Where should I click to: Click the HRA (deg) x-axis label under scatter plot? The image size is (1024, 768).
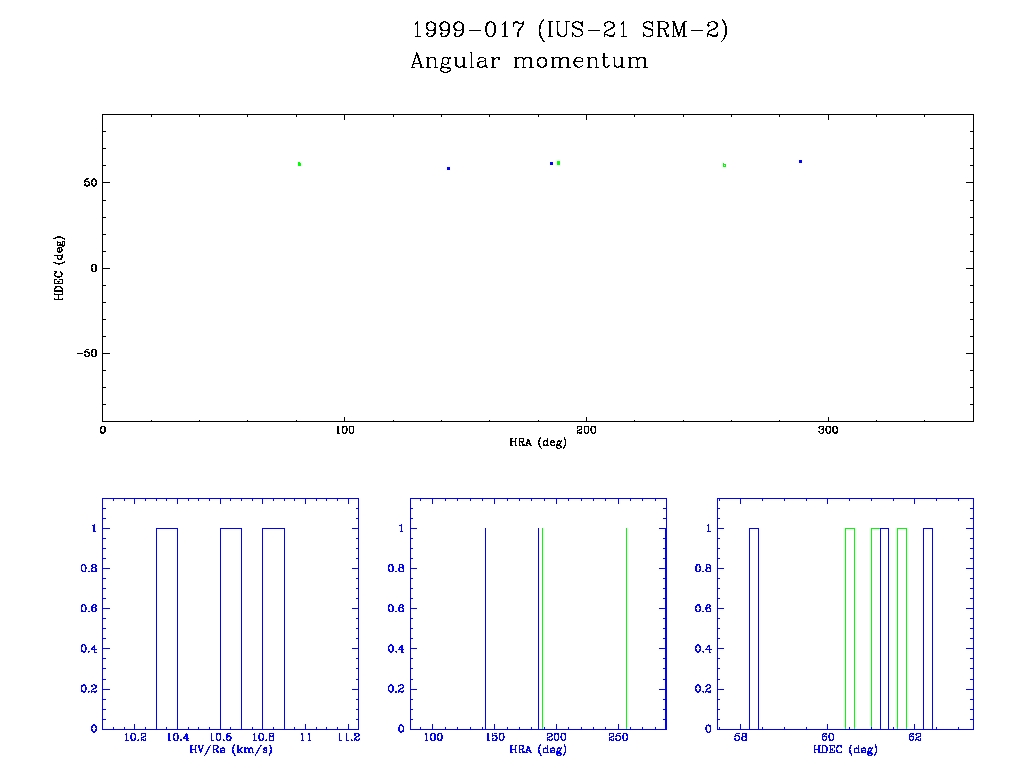pyautogui.click(x=538, y=442)
